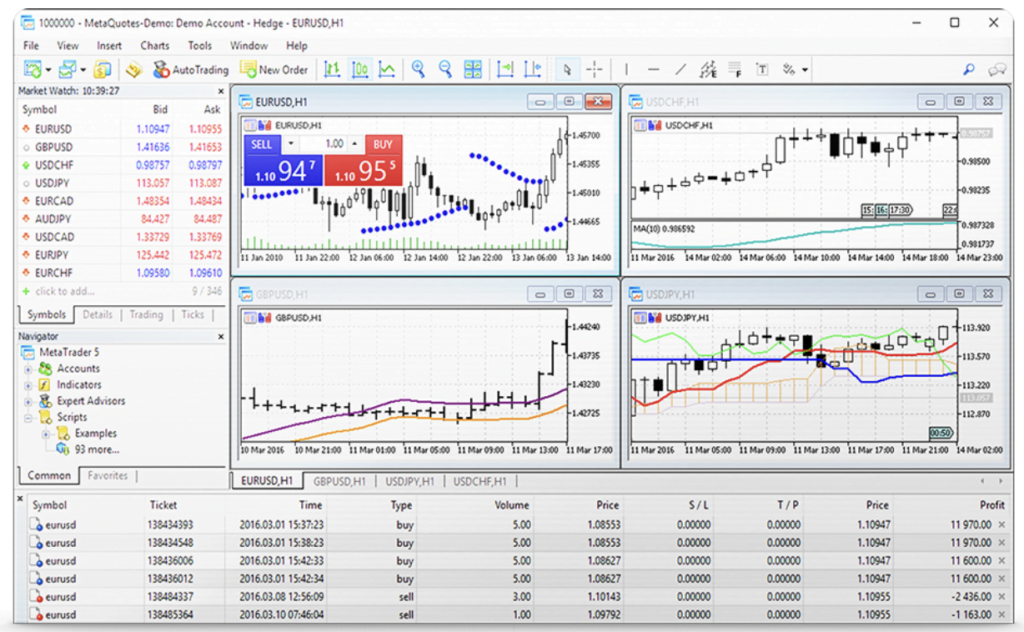Image resolution: width=1024 pixels, height=632 pixels.
Task: Click the SELL button on EURUSD chart
Action: [x=262, y=144]
